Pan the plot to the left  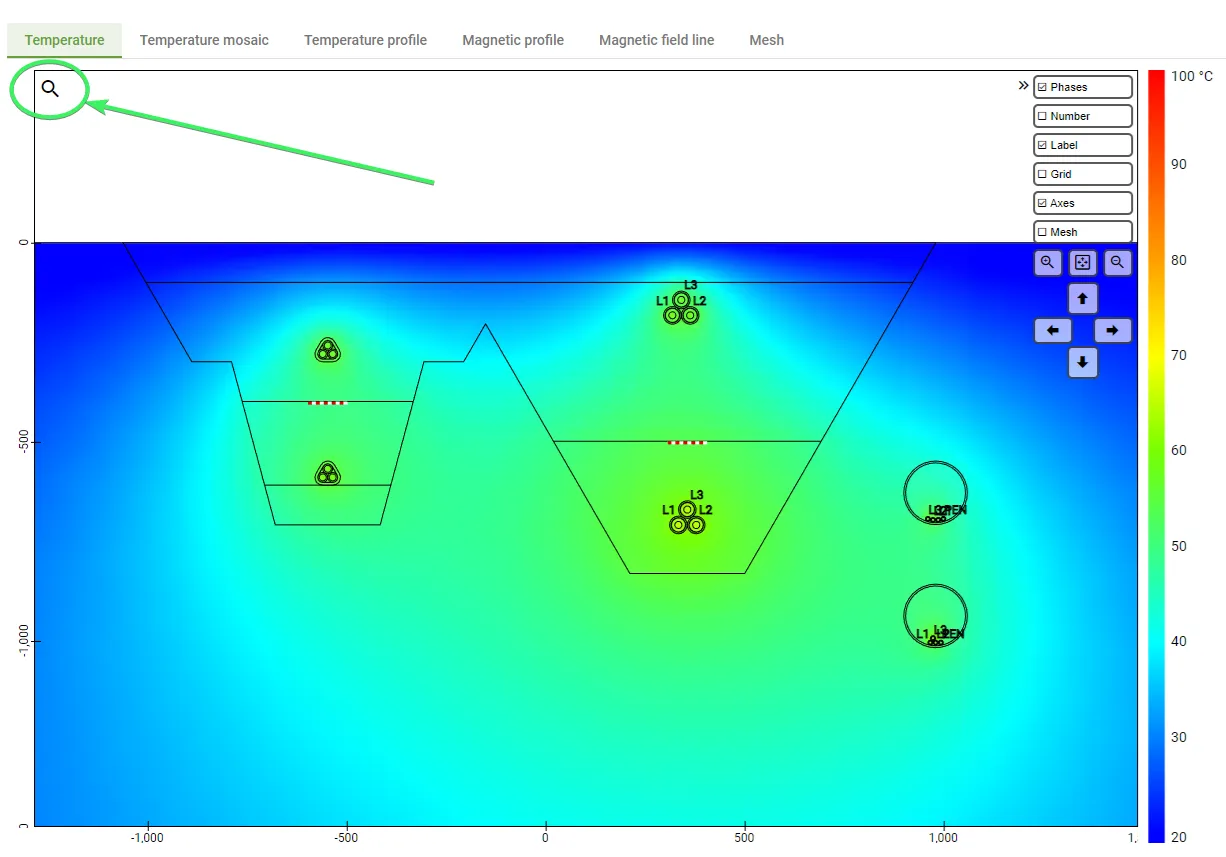point(1052,331)
